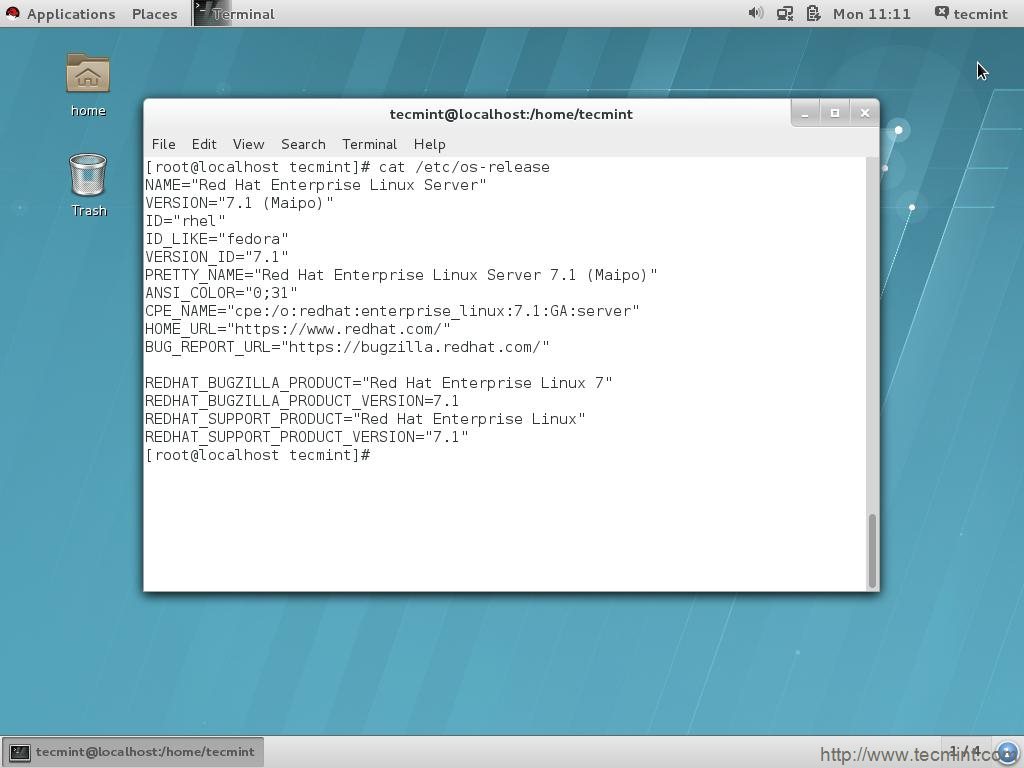Click the tecmint@localhost taskbar window button
Image resolution: width=1024 pixels, height=768 pixels.
click(133, 752)
